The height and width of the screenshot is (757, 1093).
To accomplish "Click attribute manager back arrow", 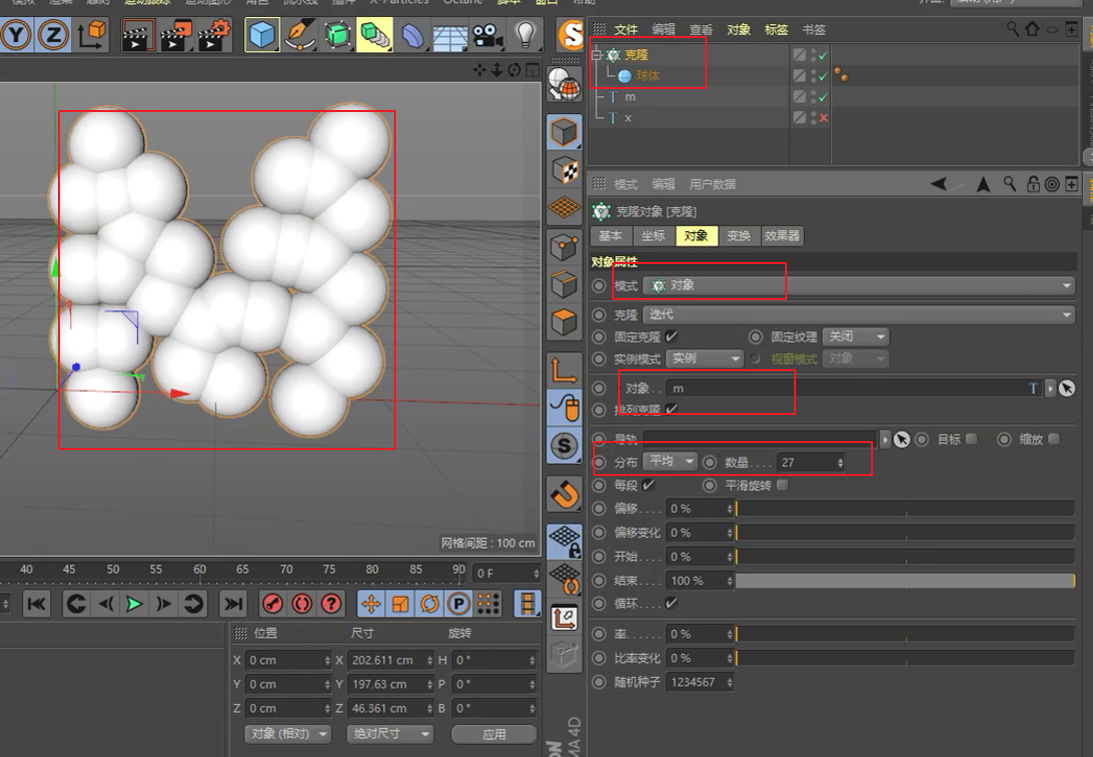I will coord(939,184).
